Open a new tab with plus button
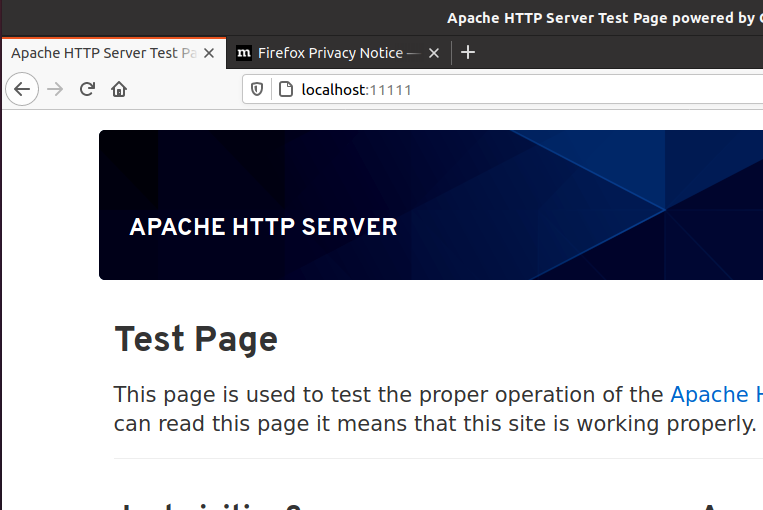The height and width of the screenshot is (510, 763). click(468, 53)
